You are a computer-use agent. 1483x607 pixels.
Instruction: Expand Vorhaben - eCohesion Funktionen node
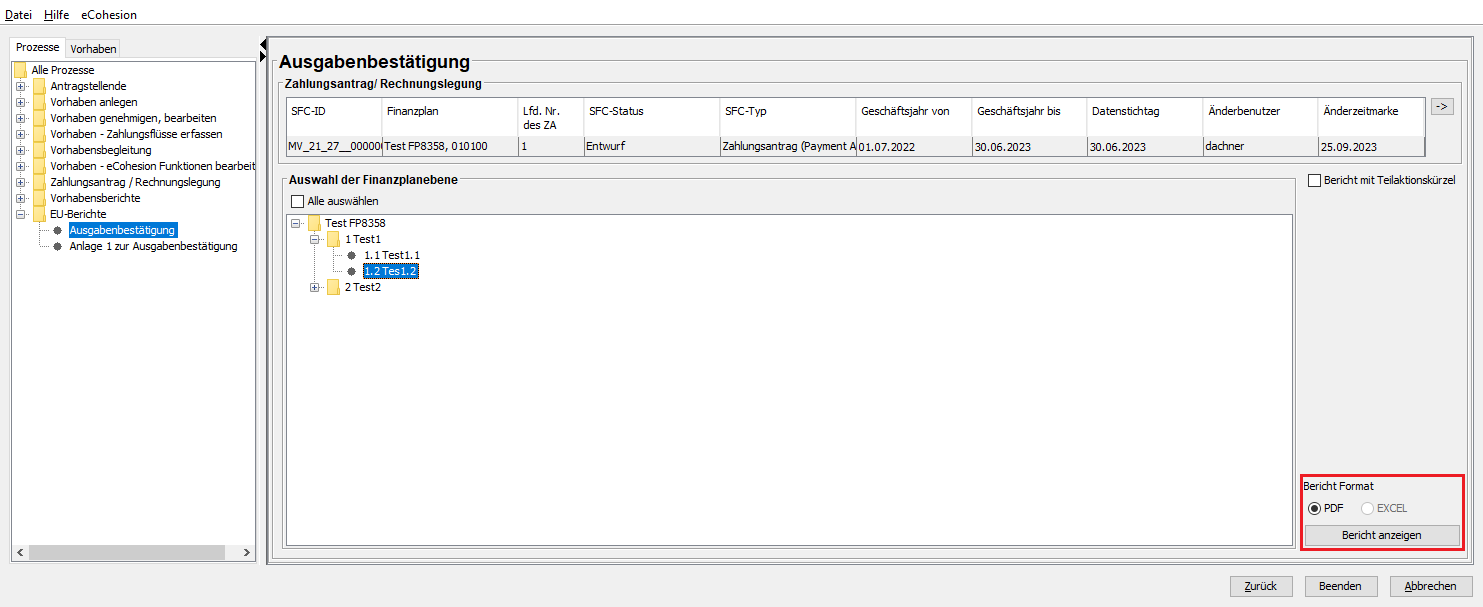tap(20, 166)
